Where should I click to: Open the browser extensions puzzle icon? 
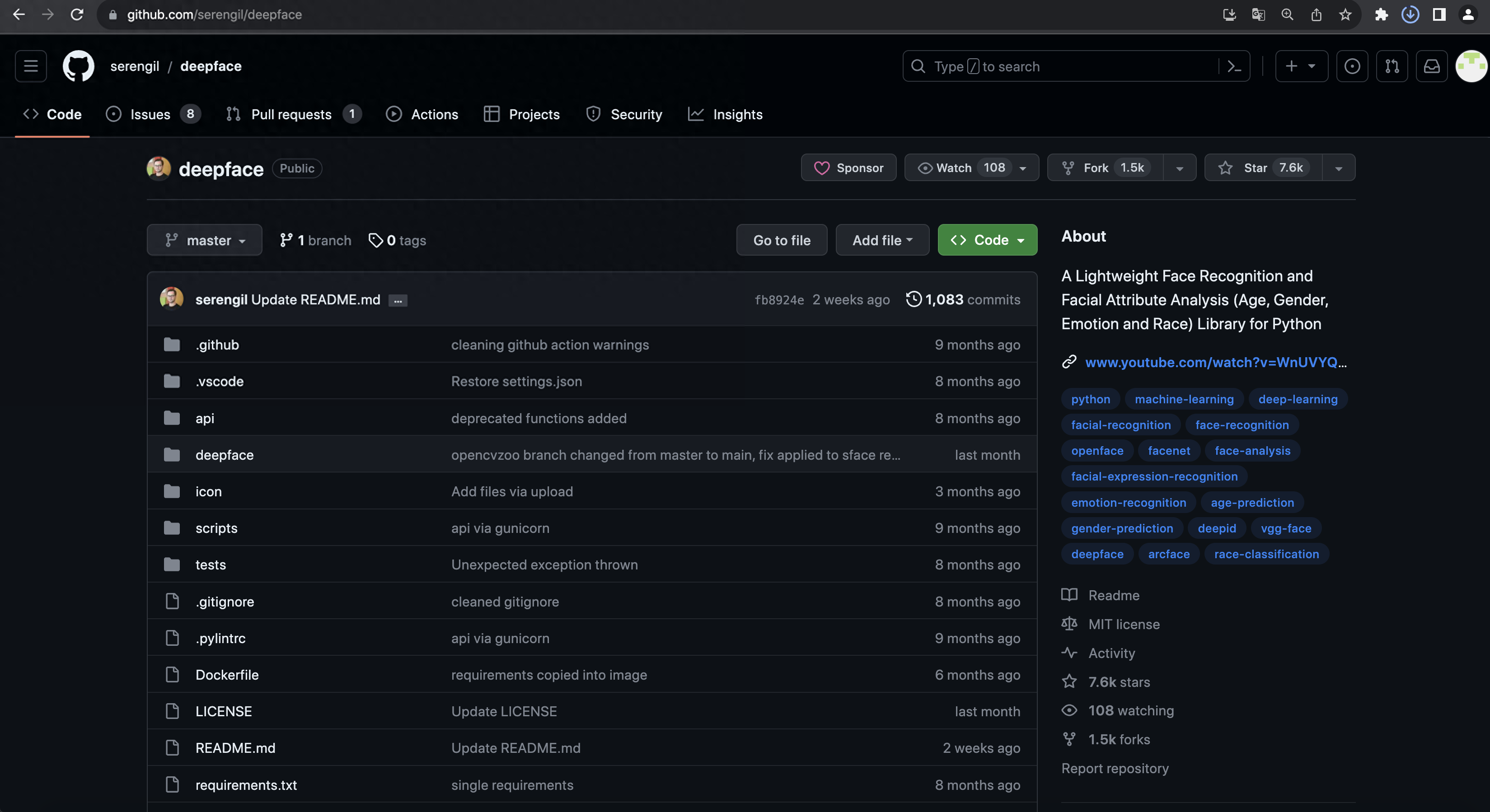1381,14
